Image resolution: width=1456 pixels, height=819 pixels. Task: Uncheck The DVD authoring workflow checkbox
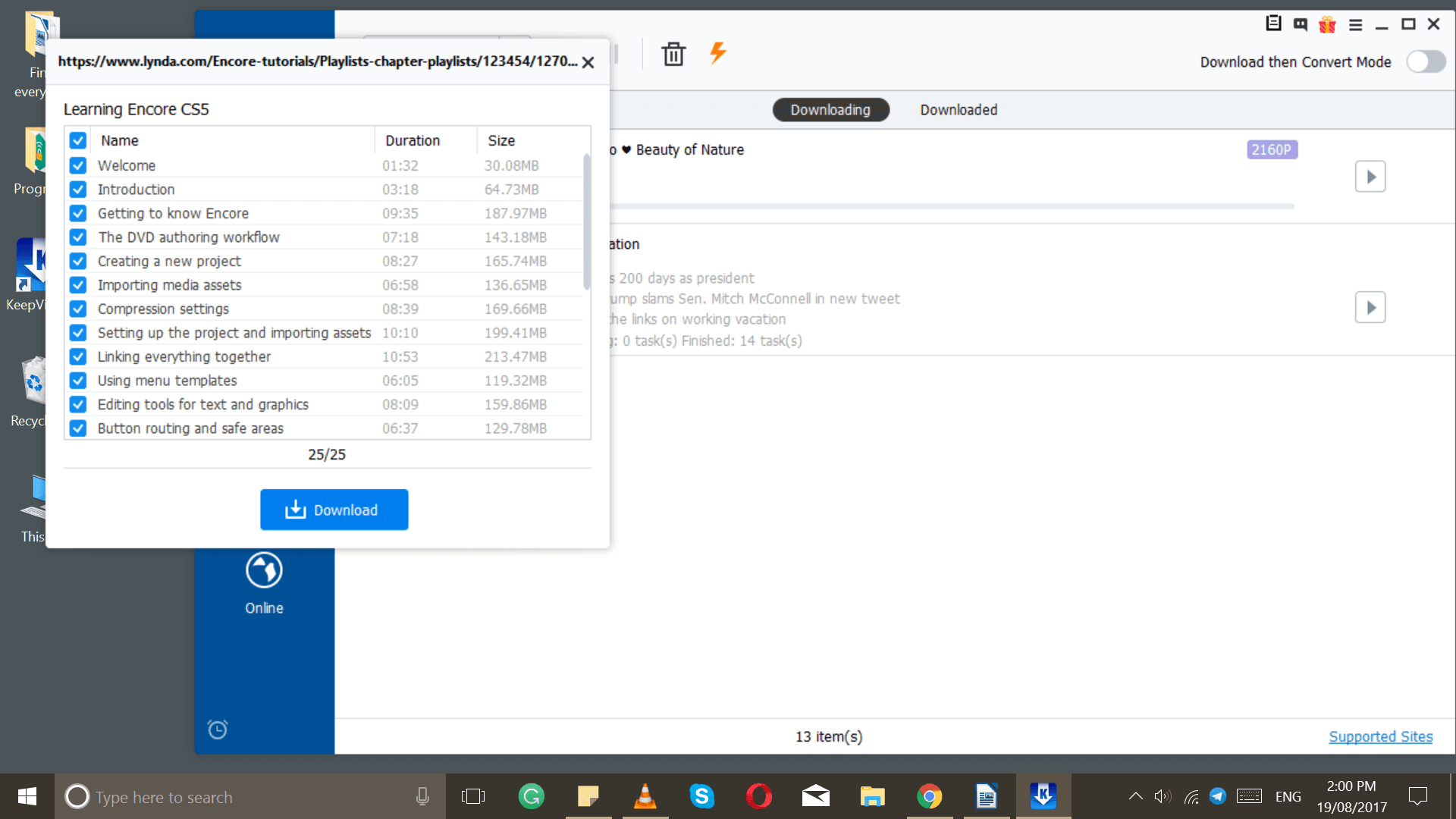(78, 237)
